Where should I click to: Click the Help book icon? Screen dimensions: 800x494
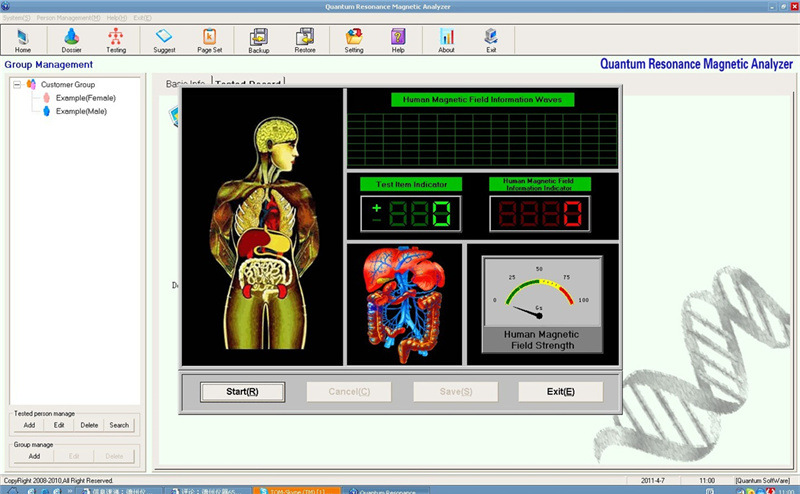pos(398,38)
